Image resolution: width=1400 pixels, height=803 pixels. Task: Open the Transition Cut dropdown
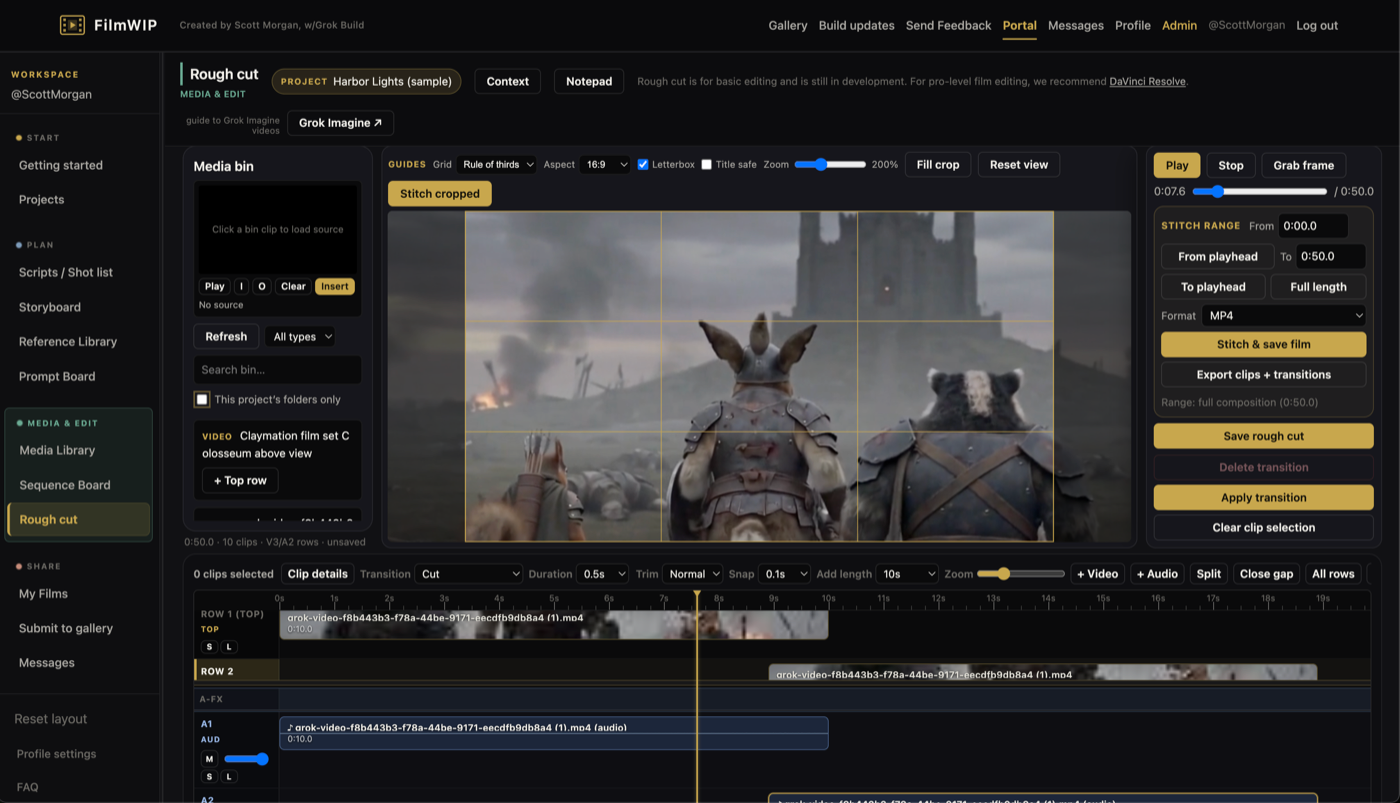coord(468,574)
